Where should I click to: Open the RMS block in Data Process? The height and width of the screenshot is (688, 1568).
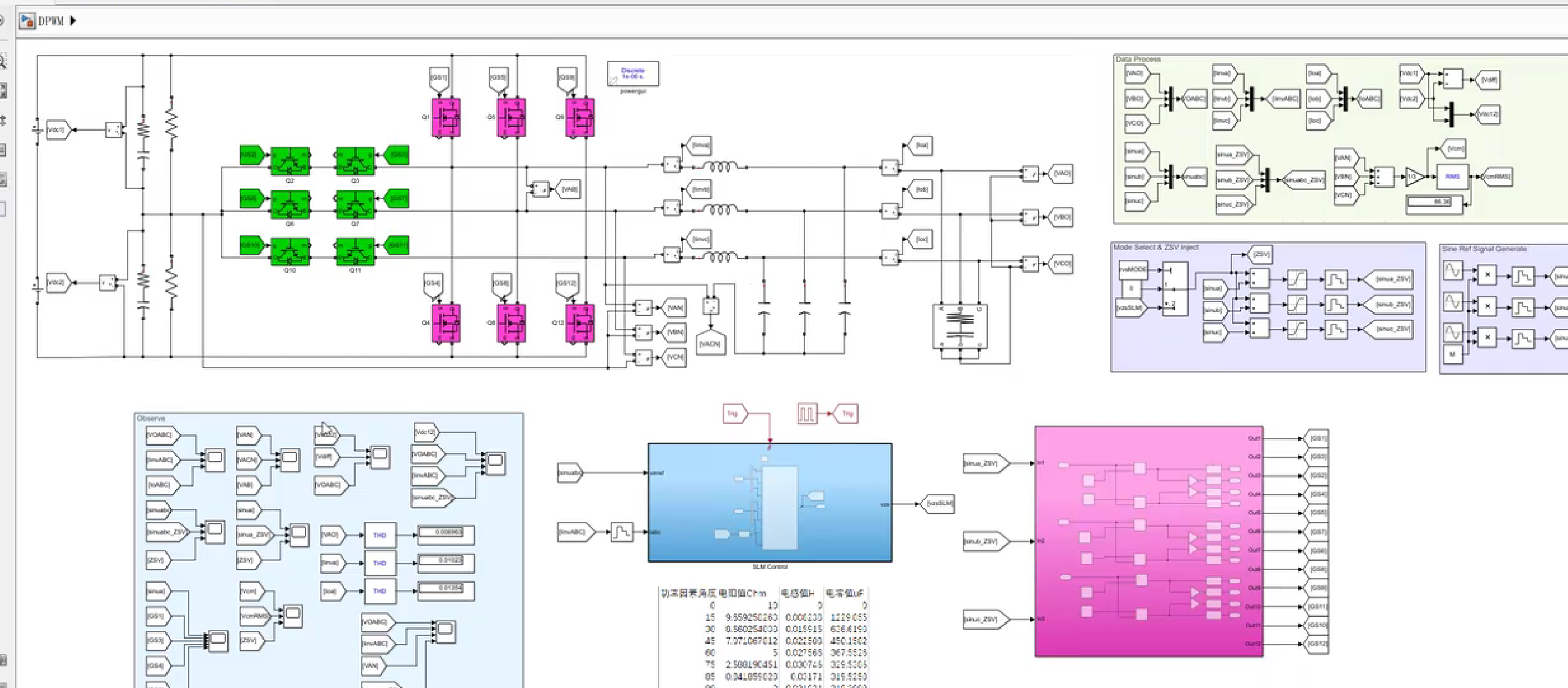pyautogui.click(x=1452, y=177)
